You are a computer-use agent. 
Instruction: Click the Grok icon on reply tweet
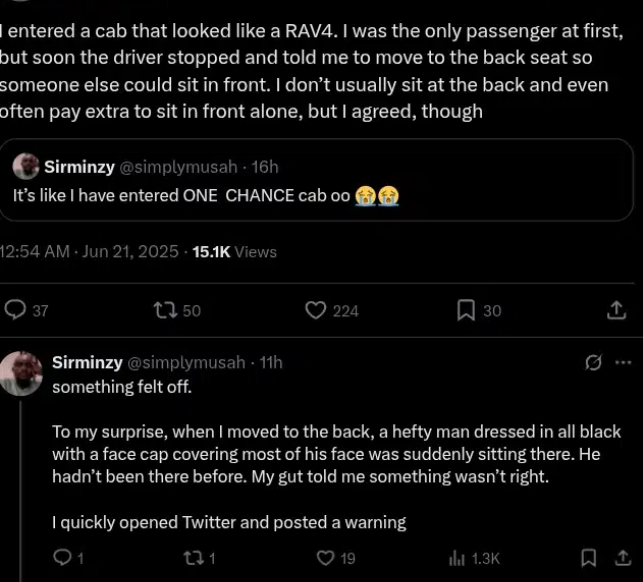[x=593, y=362]
